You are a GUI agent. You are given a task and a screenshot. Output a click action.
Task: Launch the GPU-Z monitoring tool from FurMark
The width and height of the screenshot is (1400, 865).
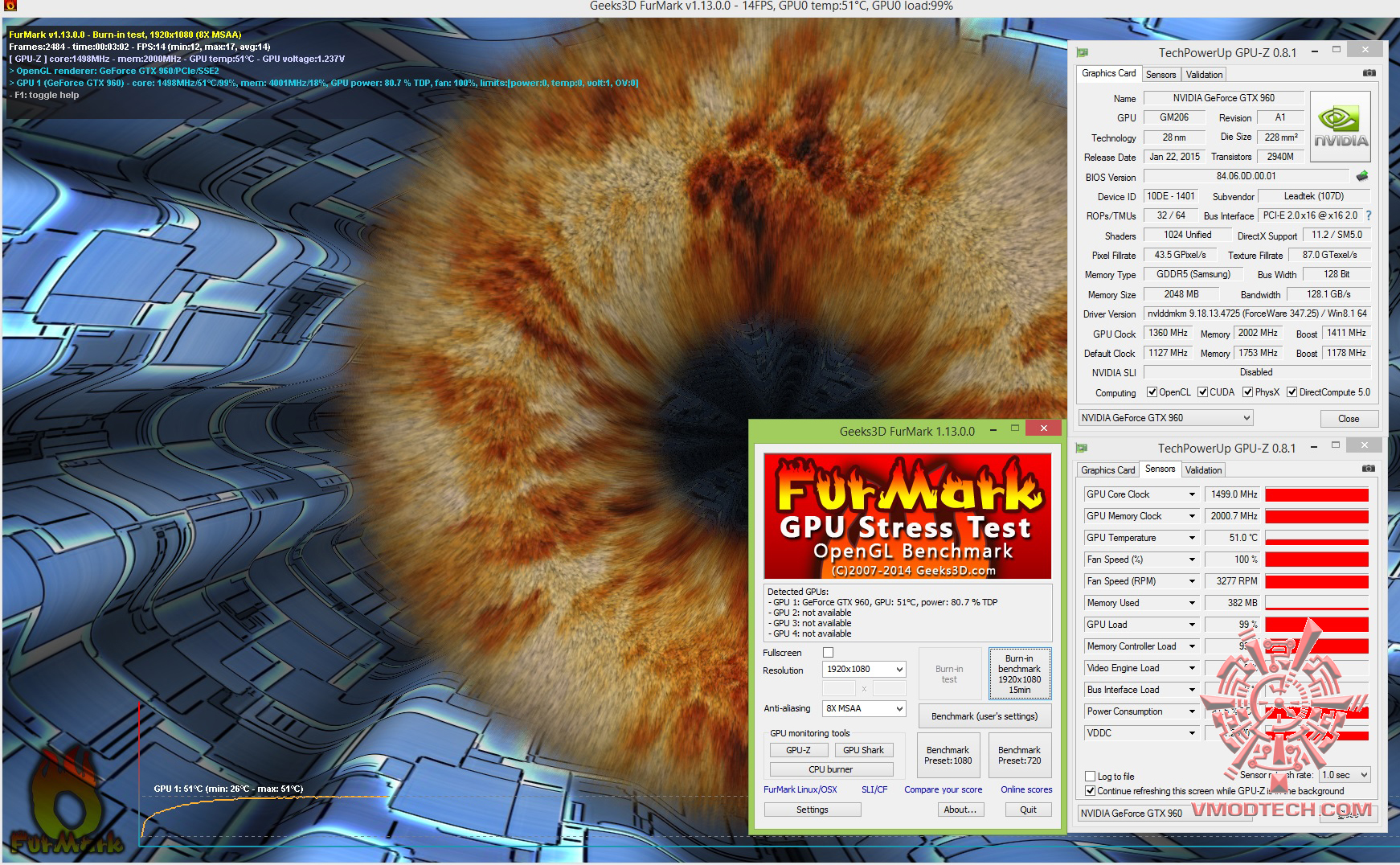pos(798,750)
